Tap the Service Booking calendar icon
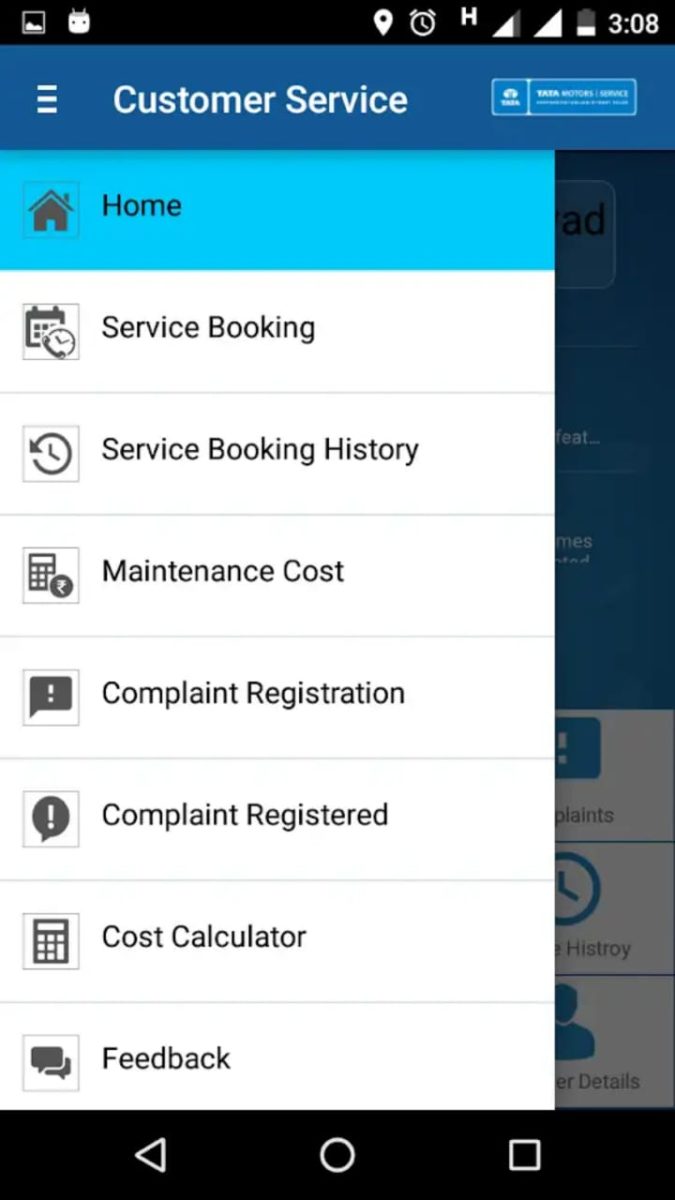The image size is (675, 1200). coord(51,332)
